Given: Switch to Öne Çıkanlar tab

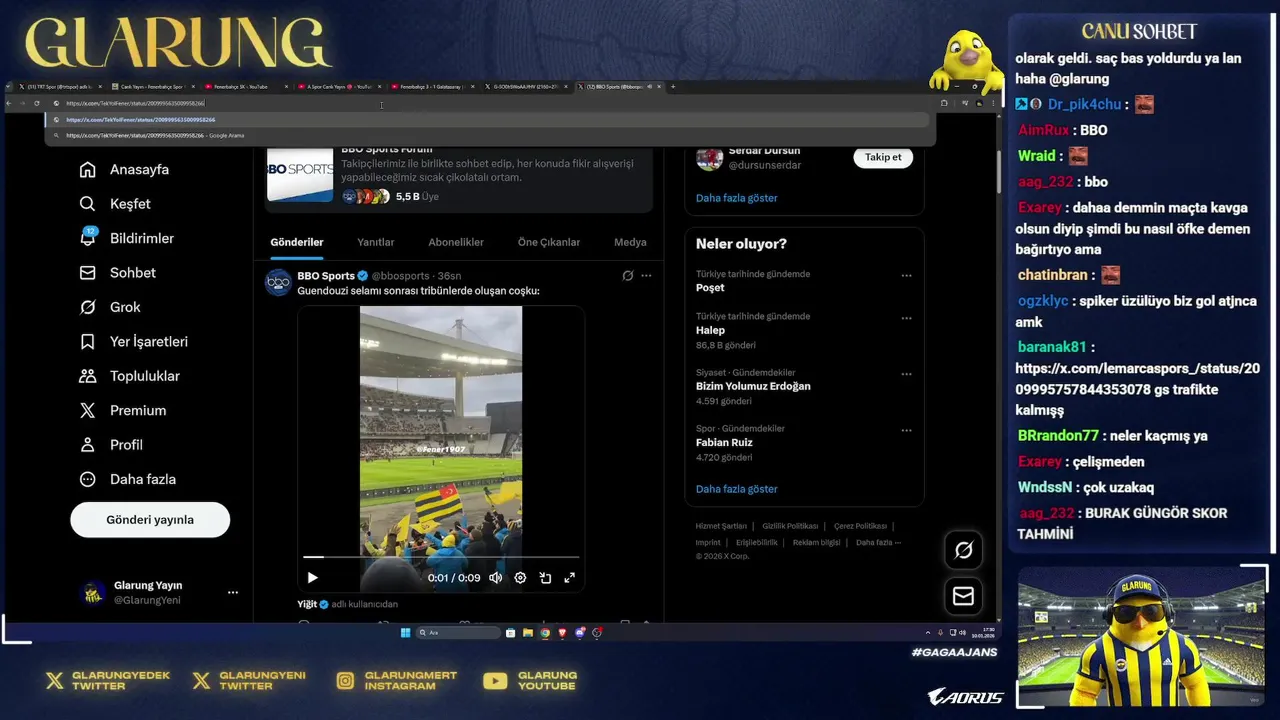Looking at the screenshot, I should (x=549, y=242).
